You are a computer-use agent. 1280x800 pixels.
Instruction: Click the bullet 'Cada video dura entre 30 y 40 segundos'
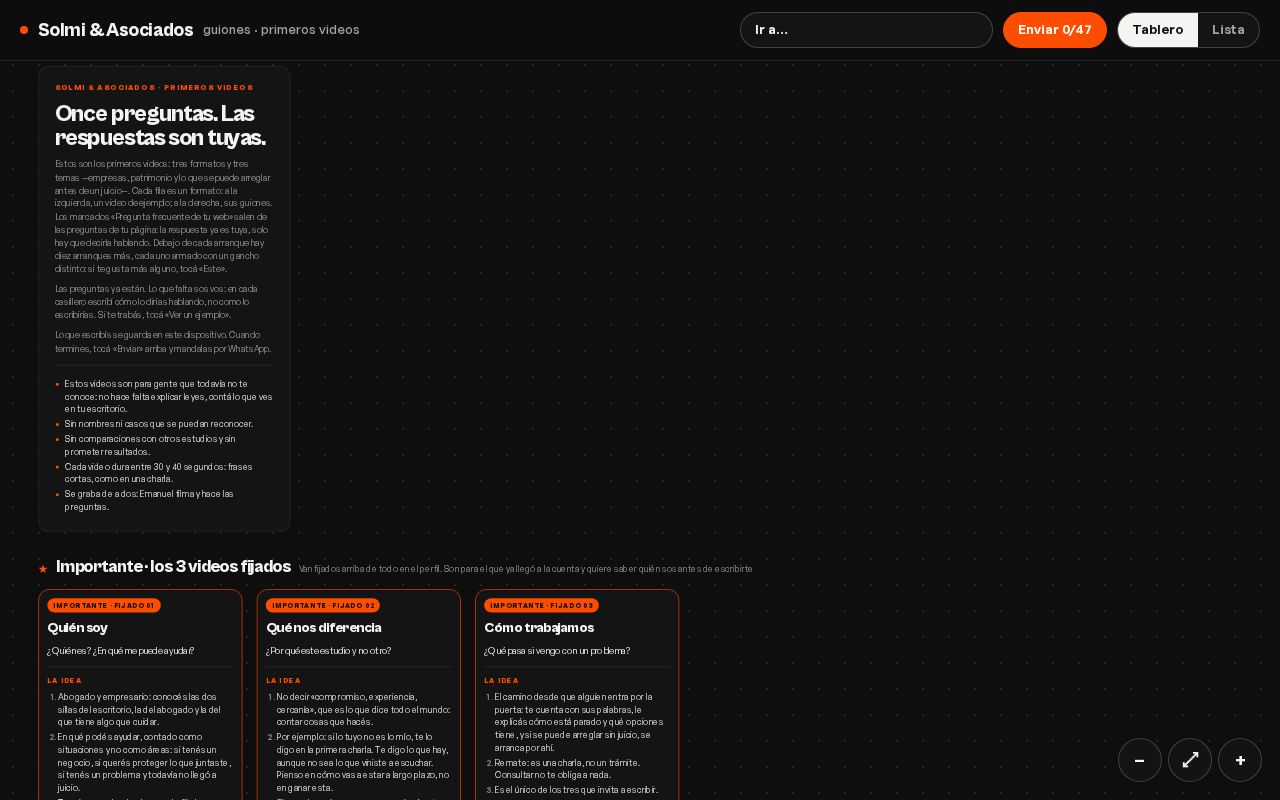(x=159, y=473)
